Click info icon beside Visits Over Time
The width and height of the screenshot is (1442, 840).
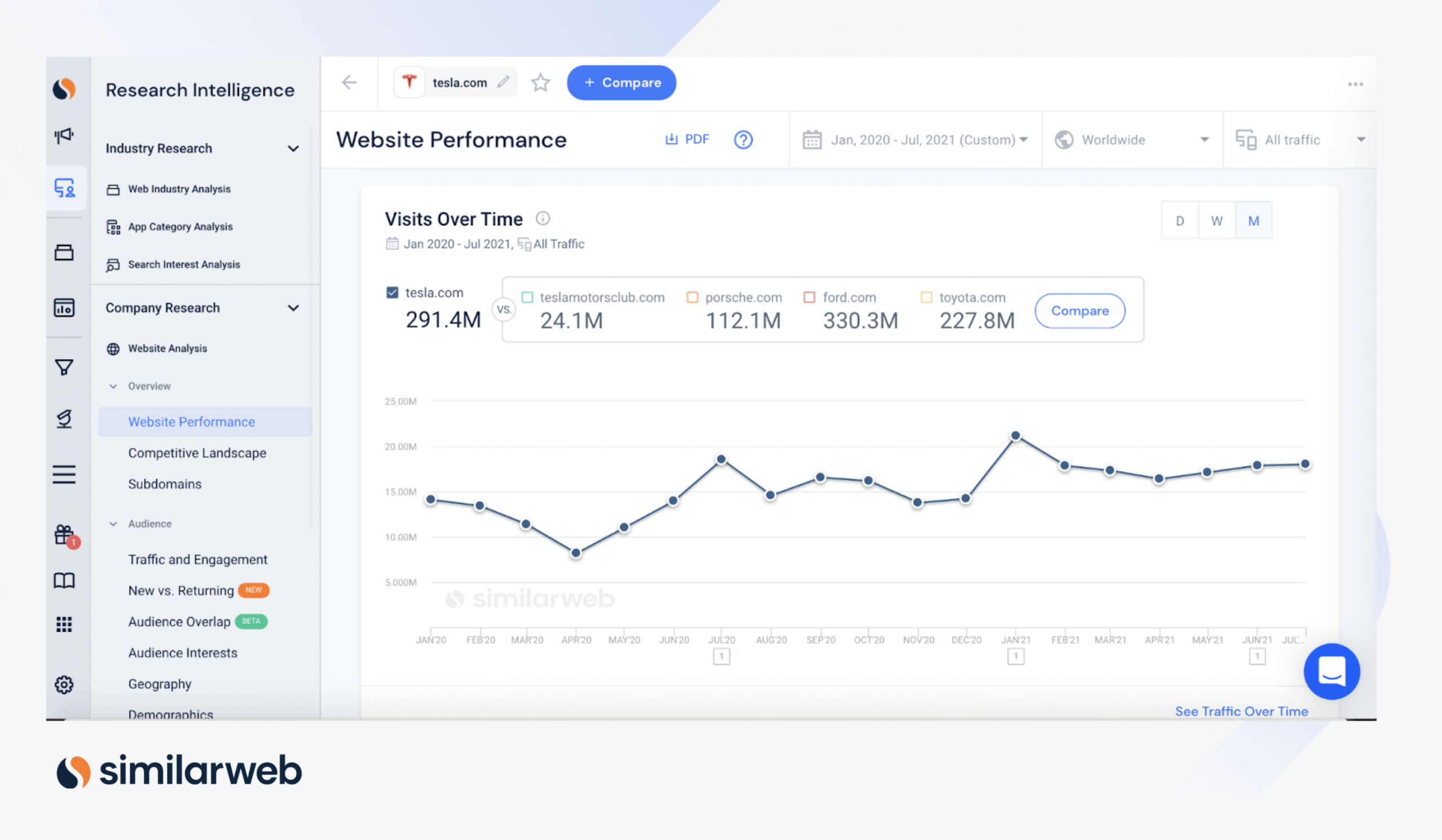pyautogui.click(x=542, y=218)
